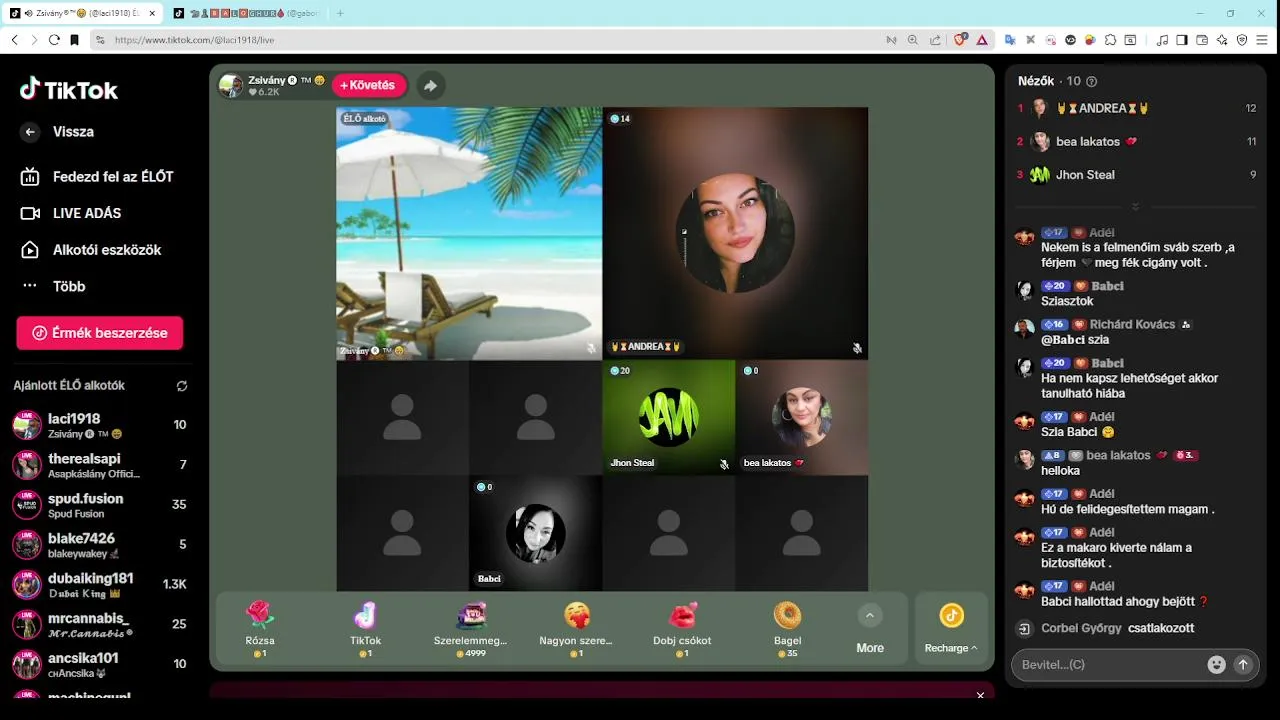The height and width of the screenshot is (720, 1280).
Task: Click muted microphone icon on Zsivány tile
Action: click(x=592, y=348)
